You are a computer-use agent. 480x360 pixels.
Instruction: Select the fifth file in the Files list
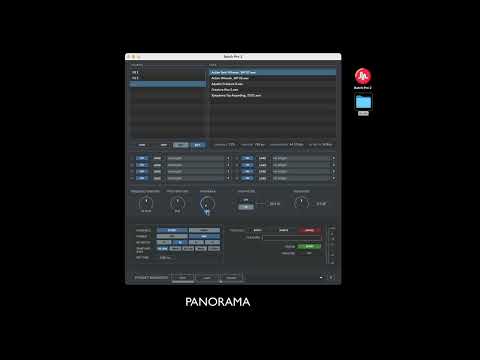(x=272, y=95)
